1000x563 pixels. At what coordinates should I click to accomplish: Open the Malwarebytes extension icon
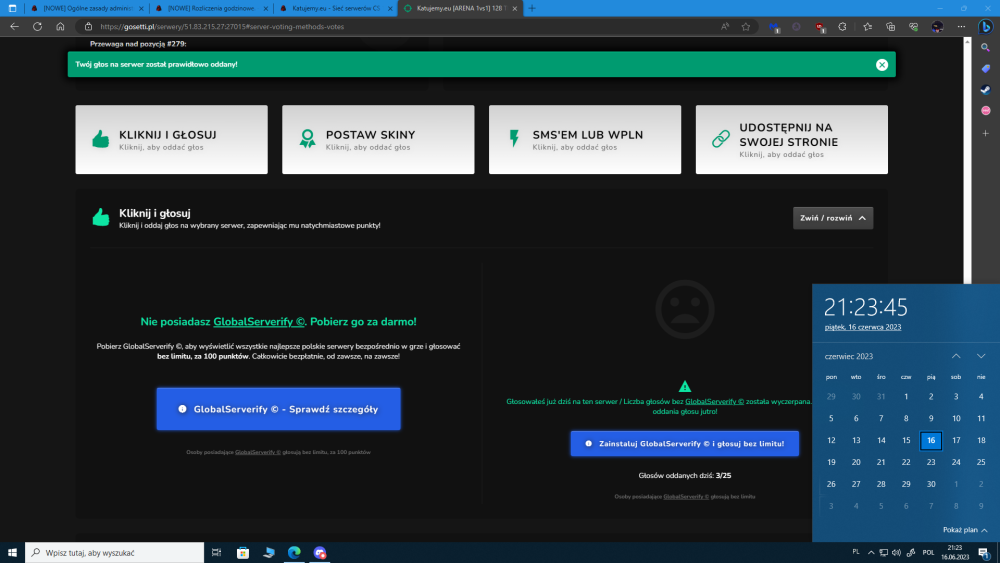point(774,27)
